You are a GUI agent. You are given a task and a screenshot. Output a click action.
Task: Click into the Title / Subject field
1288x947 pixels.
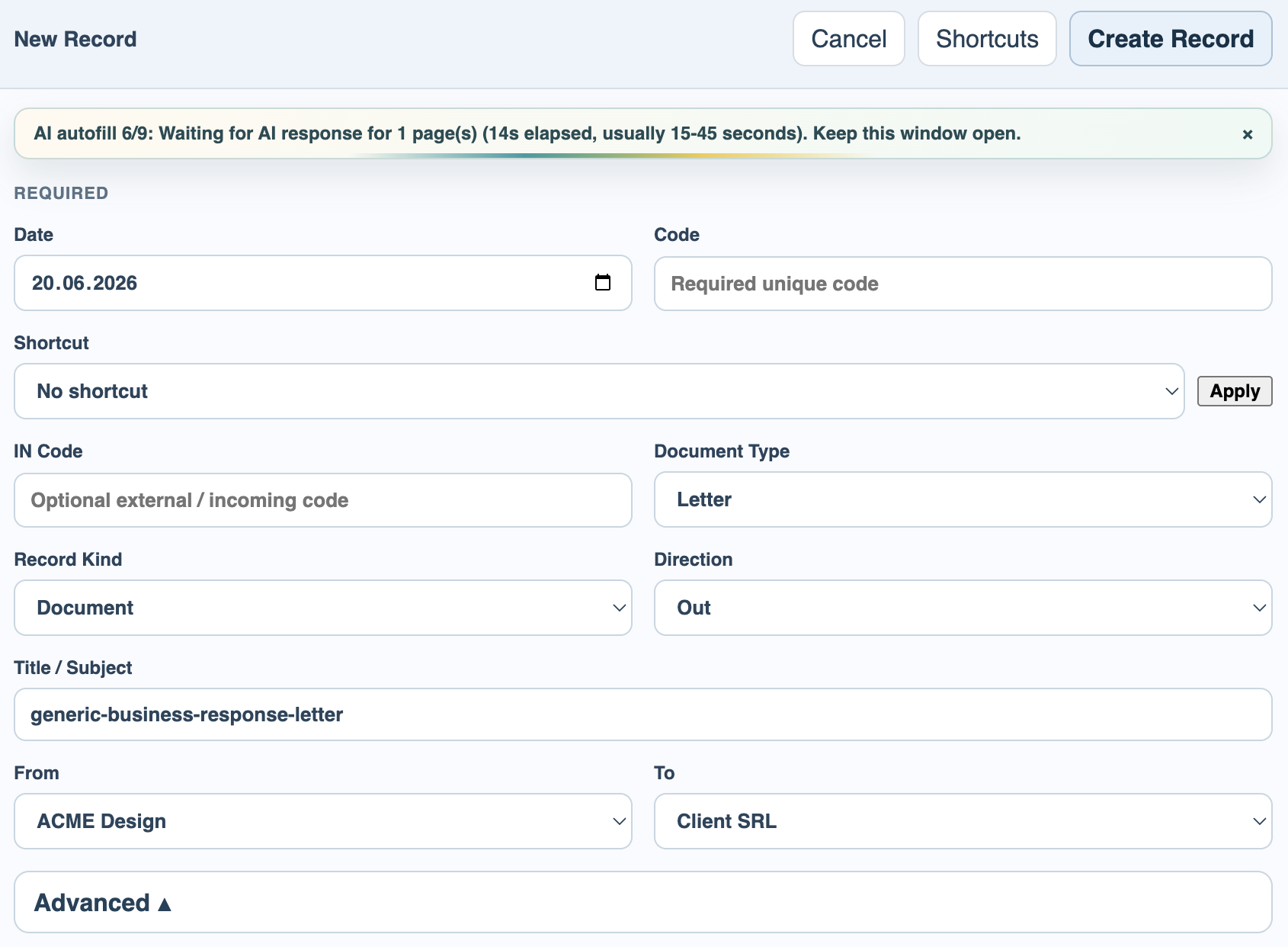(643, 714)
